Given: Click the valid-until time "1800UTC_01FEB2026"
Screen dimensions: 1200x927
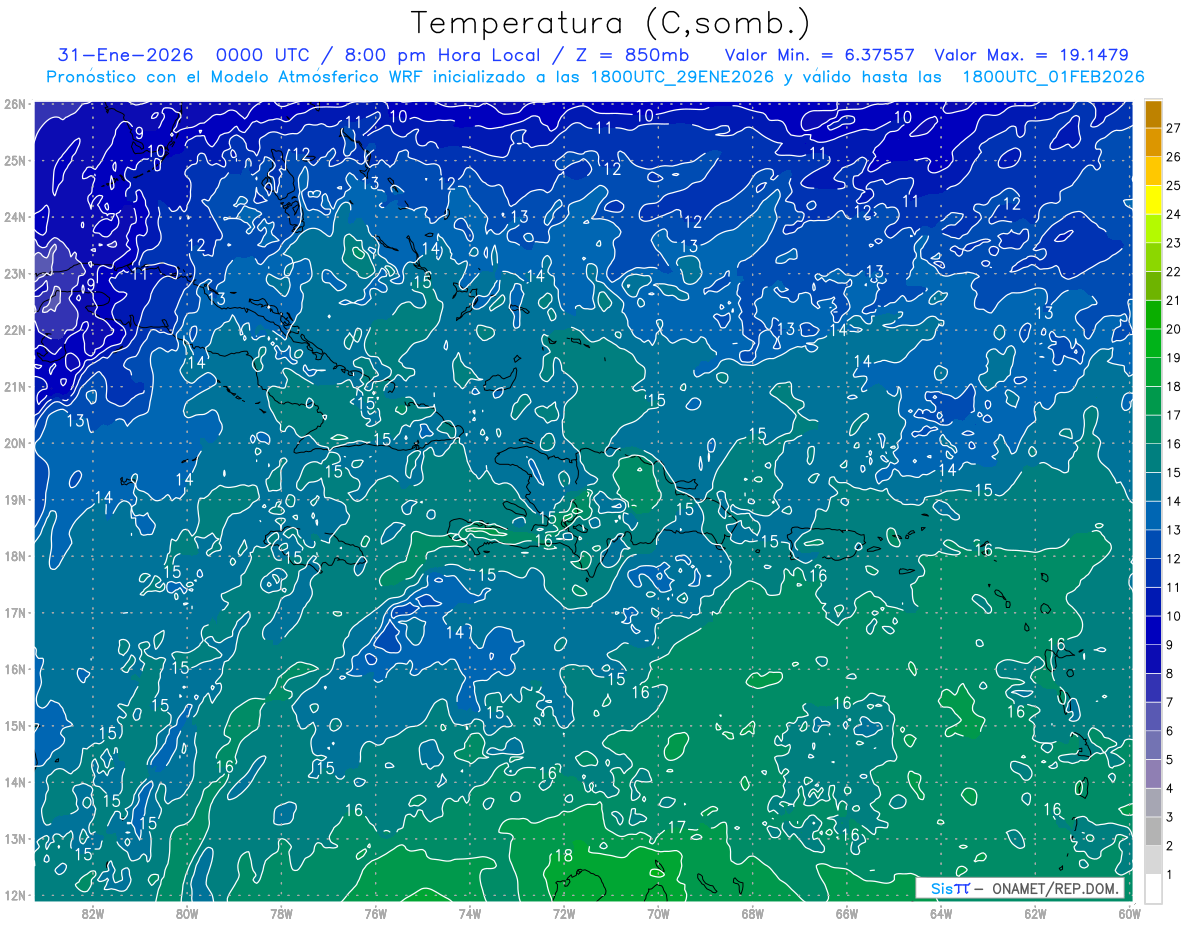Looking at the screenshot, I should pyautogui.click(x=1053, y=77).
